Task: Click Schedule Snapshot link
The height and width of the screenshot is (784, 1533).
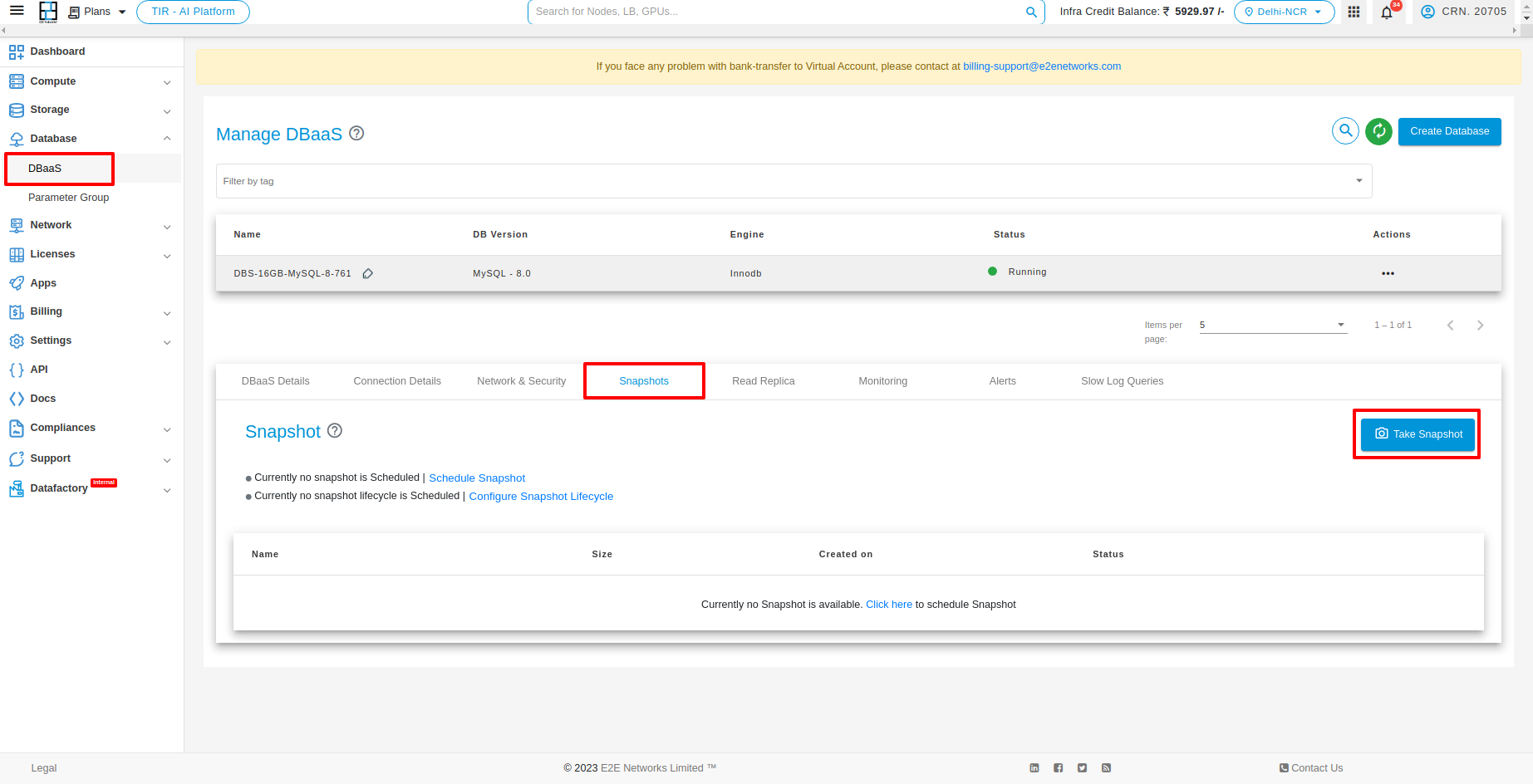Action: click(477, 478)
